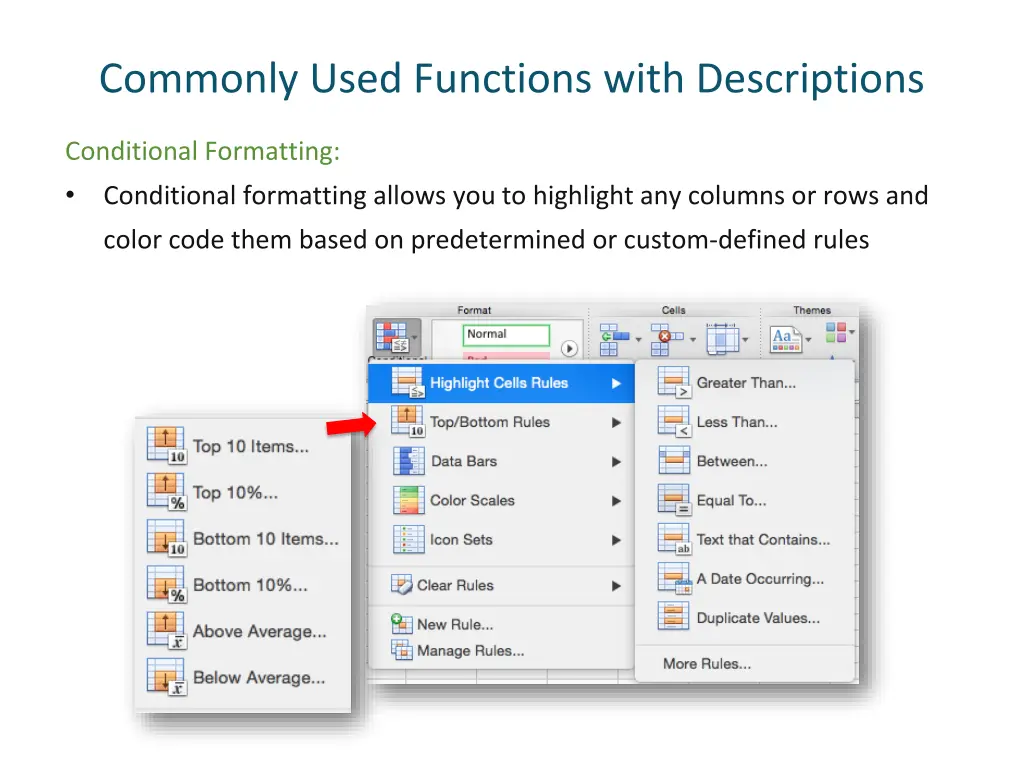Expand arrow beside Clear Rules

616,586
